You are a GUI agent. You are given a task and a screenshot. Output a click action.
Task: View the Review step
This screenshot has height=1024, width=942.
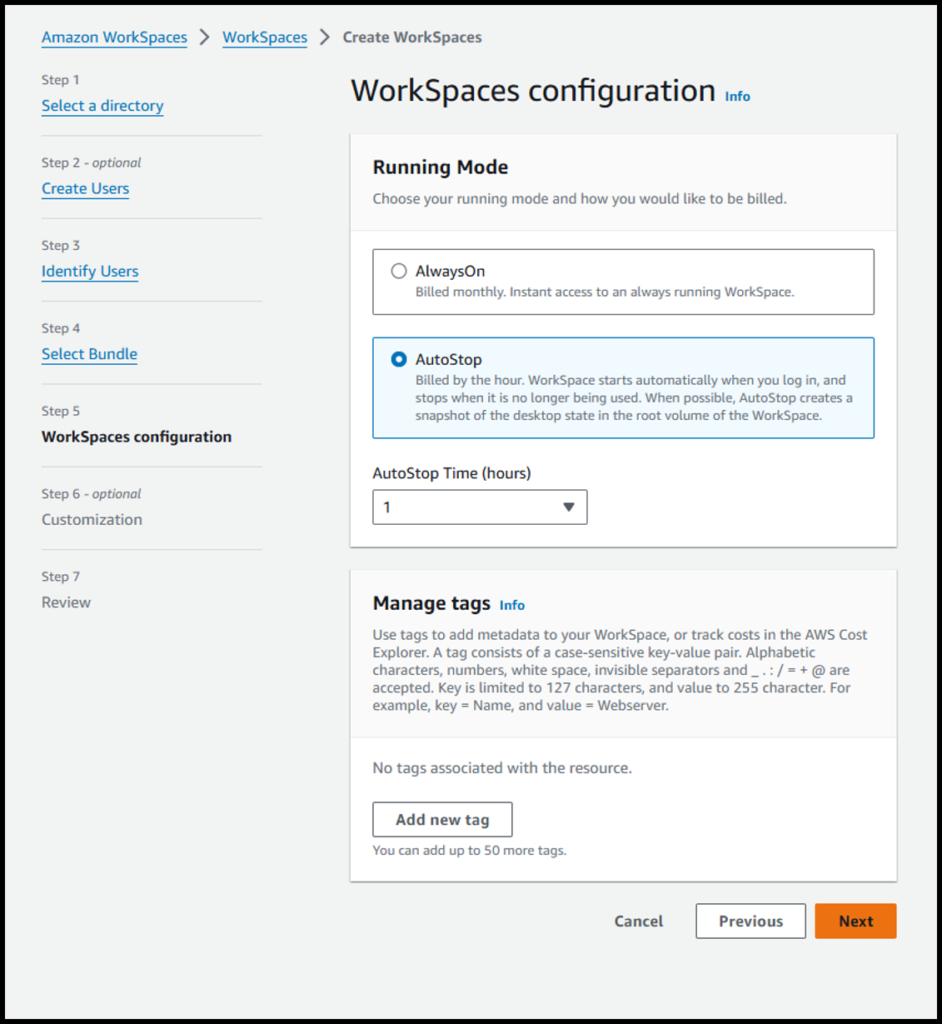tap(66, 602)
